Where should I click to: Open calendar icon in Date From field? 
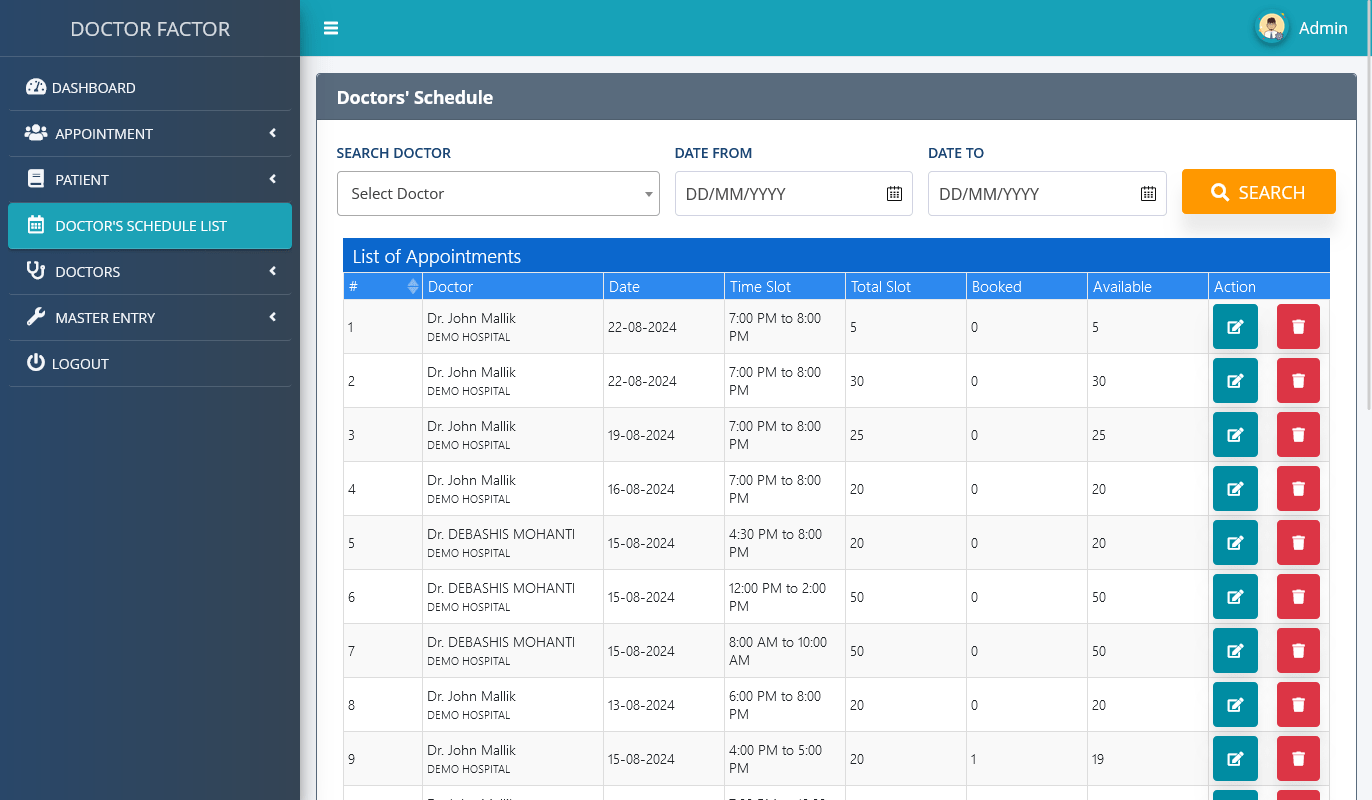[894, 194]
